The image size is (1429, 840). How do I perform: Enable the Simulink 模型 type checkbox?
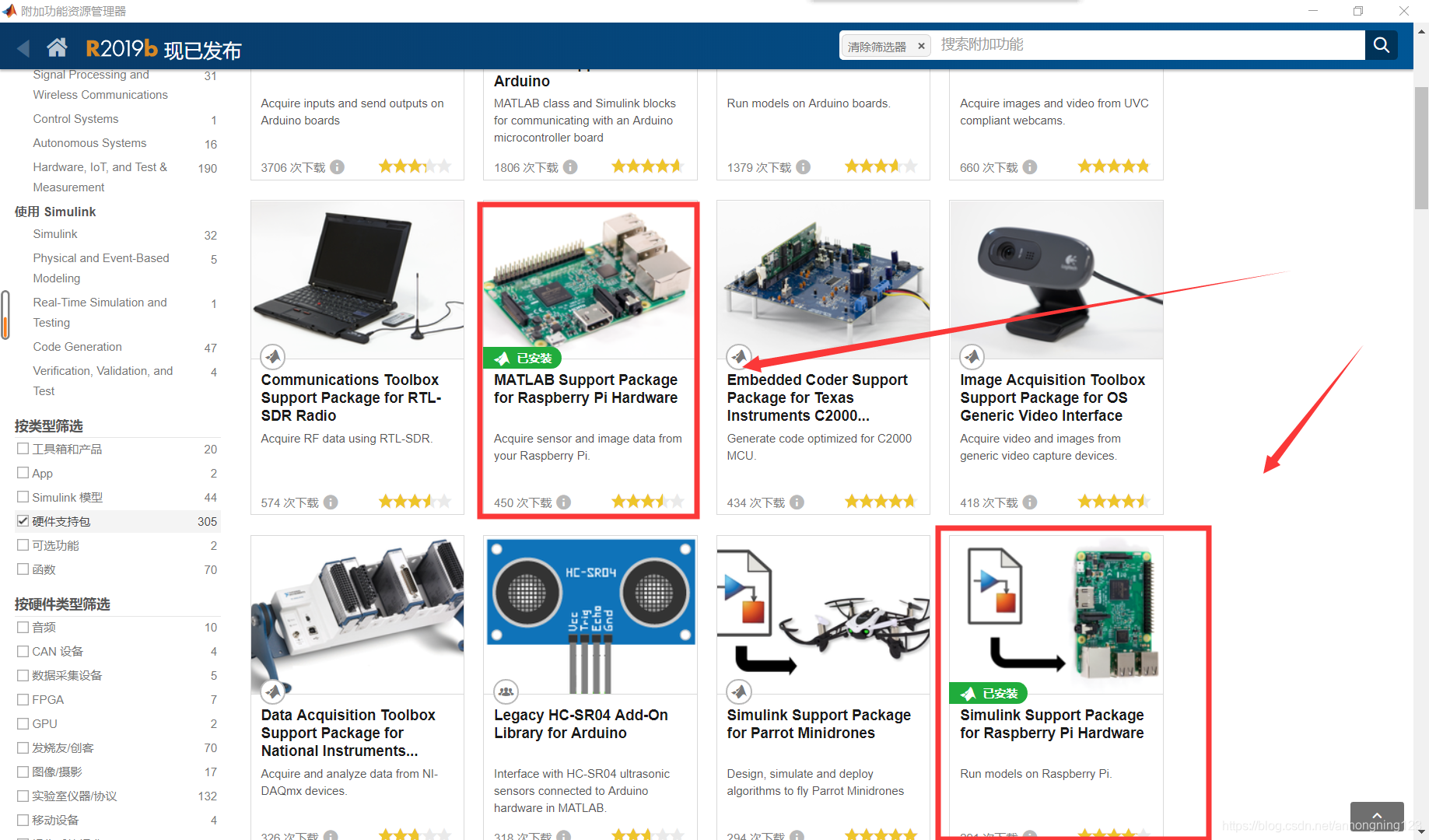click(x=23, y=497)
